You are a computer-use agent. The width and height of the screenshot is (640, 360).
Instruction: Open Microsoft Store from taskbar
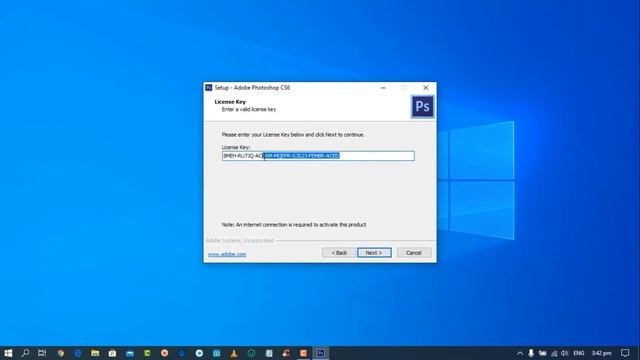[112, 353]
